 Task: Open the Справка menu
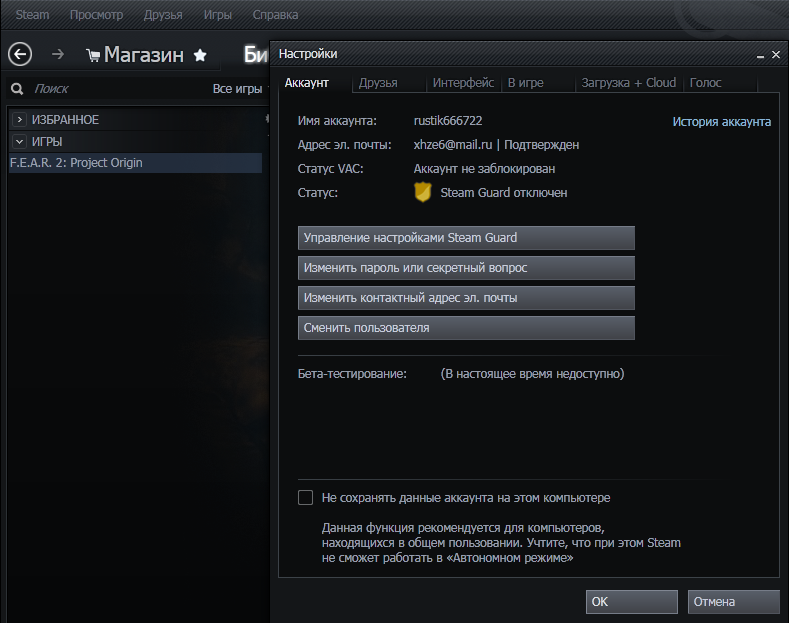[275, 15]
